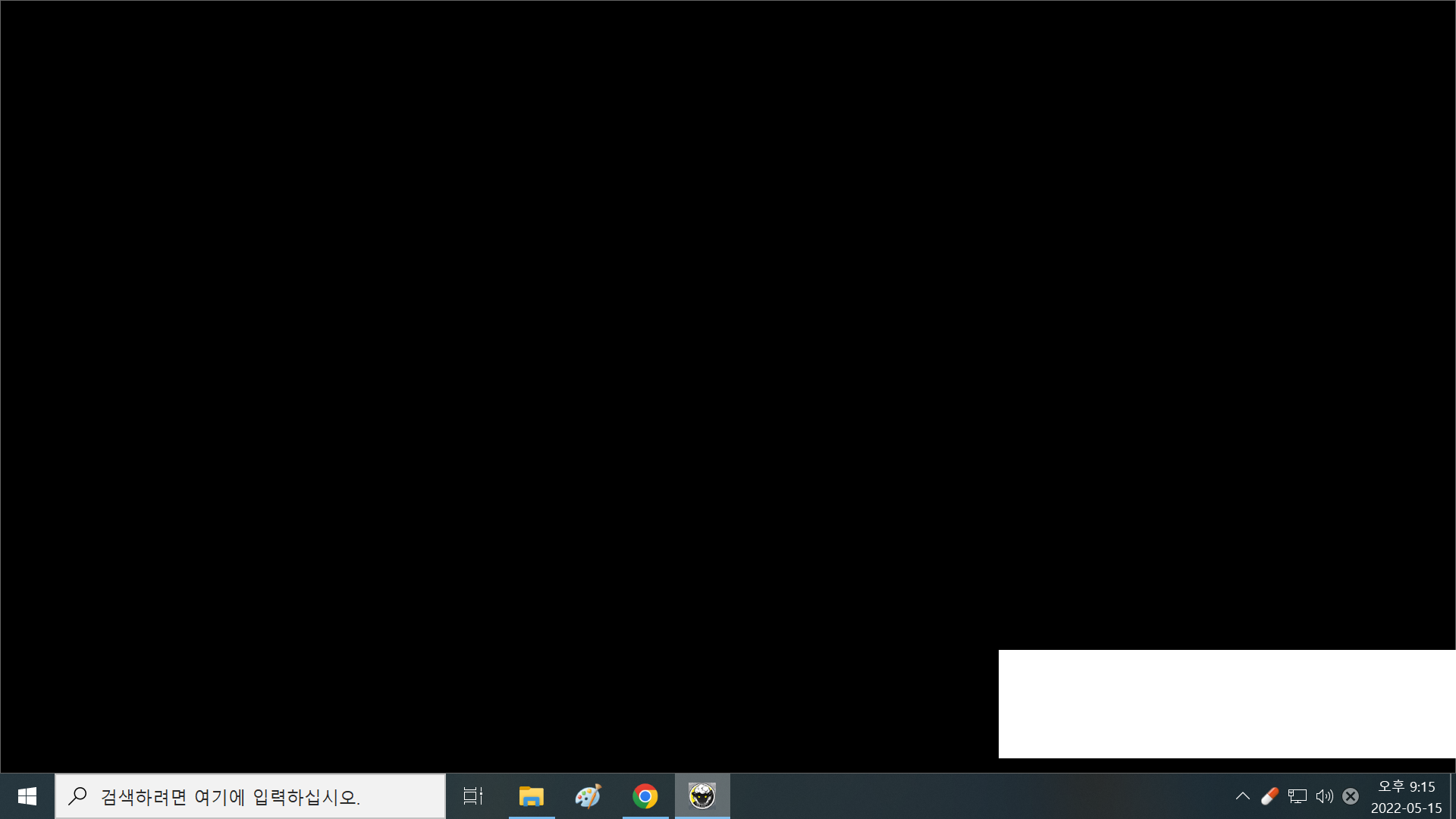
Task: Click the Show Desktop strip
Action: click(x=1453, y=796)
